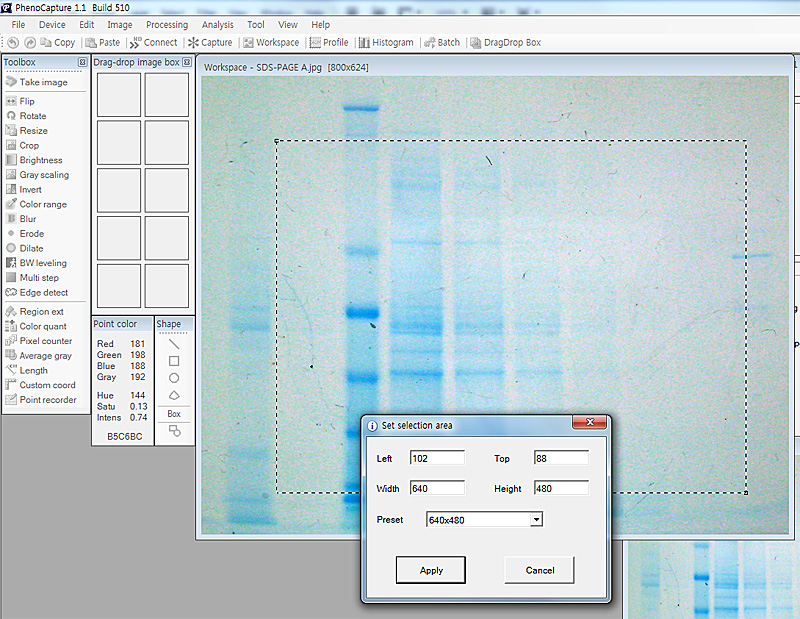Choose the Crop tool
This screenshot has height=619, width=800.
point(29,145)
